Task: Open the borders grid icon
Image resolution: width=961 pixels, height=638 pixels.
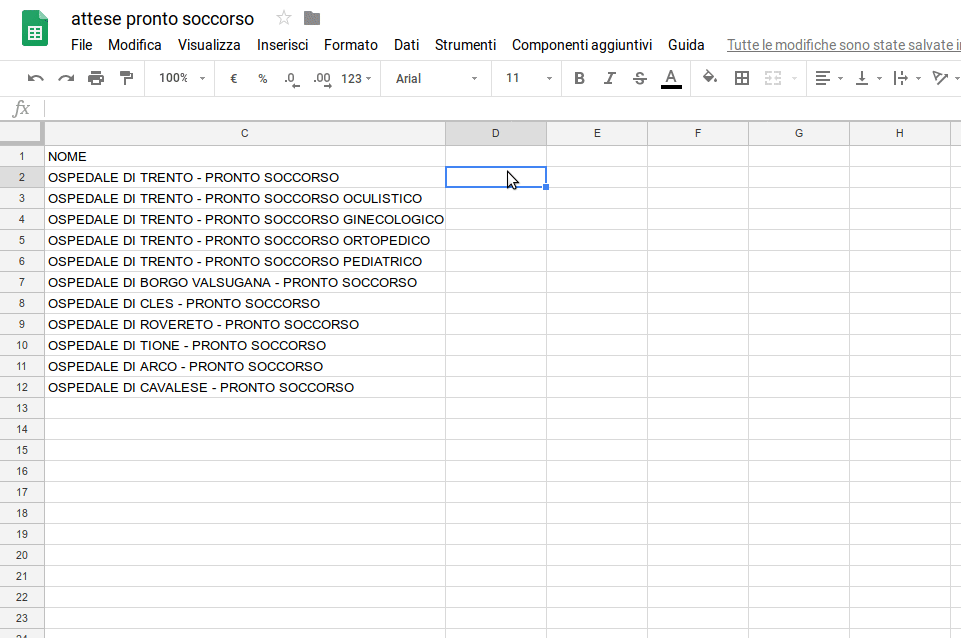Action: point(742,78)
